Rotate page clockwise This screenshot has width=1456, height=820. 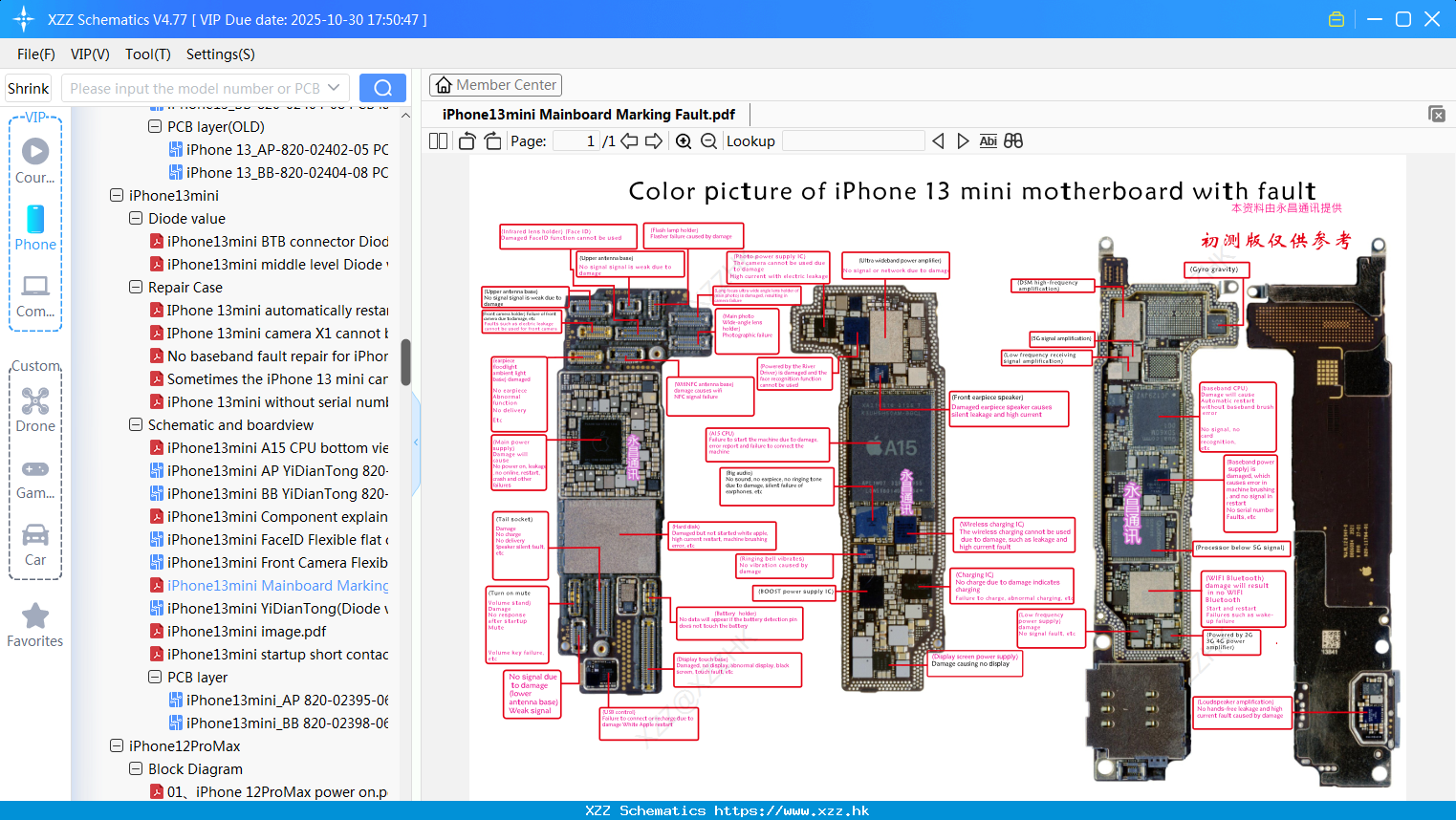point(492,140)
